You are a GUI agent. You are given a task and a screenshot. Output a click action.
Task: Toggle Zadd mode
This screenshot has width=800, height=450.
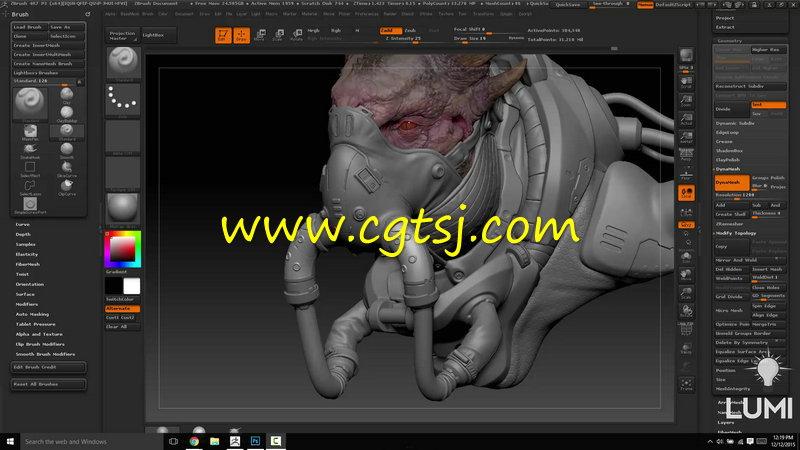390,31
